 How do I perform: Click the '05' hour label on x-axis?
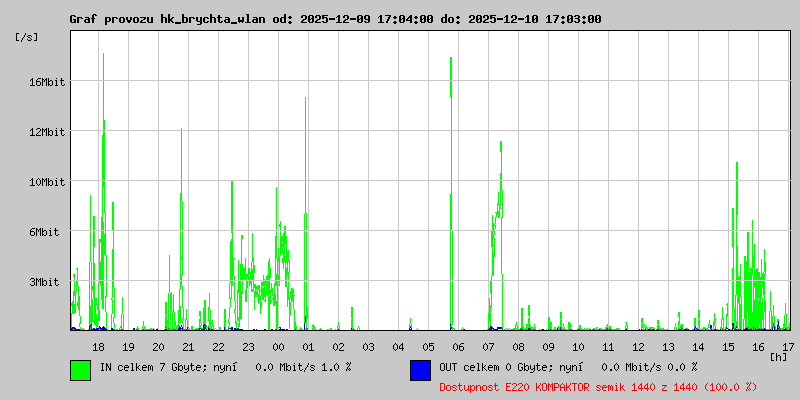pos(428,347)
